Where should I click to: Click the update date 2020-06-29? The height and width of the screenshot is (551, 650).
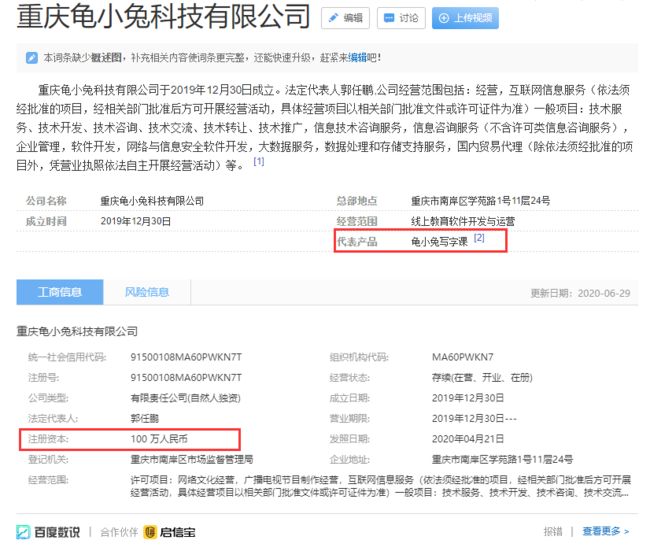click(604, 293)
